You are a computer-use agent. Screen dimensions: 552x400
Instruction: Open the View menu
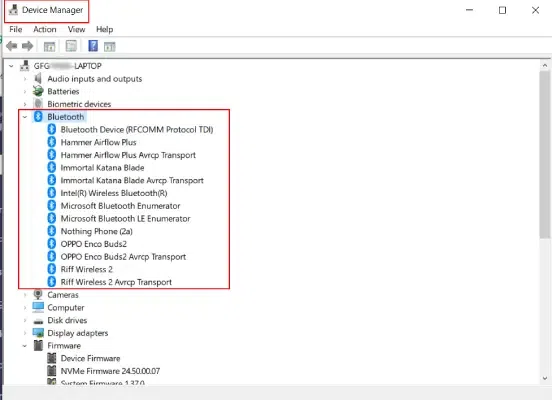click(x=76, y=29)
